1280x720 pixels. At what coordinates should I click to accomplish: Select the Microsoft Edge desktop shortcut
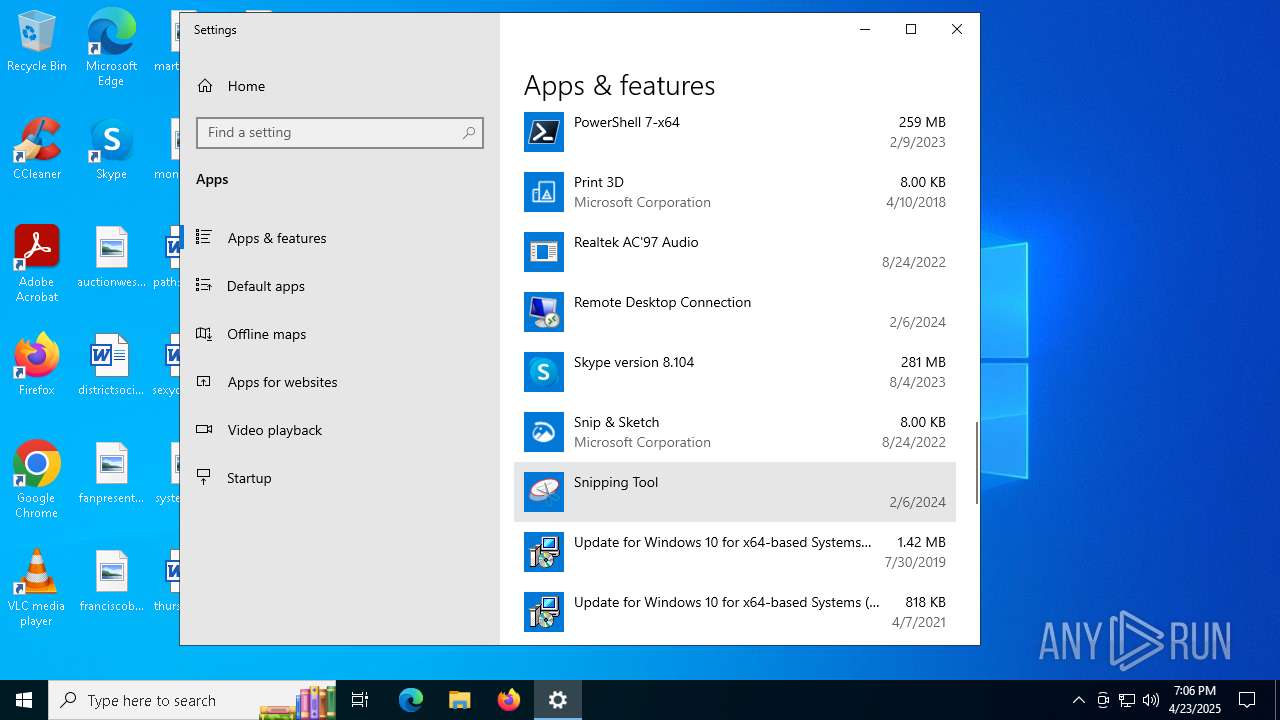[111, 48]
